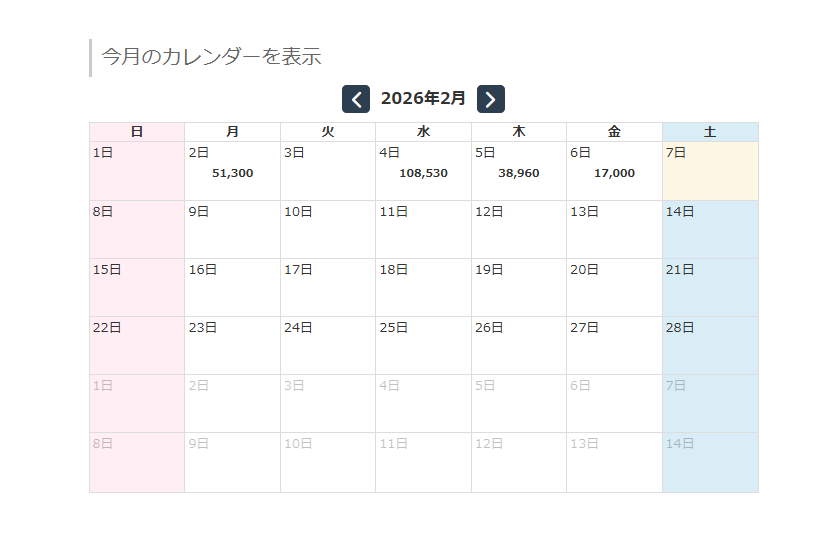Select Sunday February 1 cell
This screenshot has height=534, width=817.
tap(137, 171)
